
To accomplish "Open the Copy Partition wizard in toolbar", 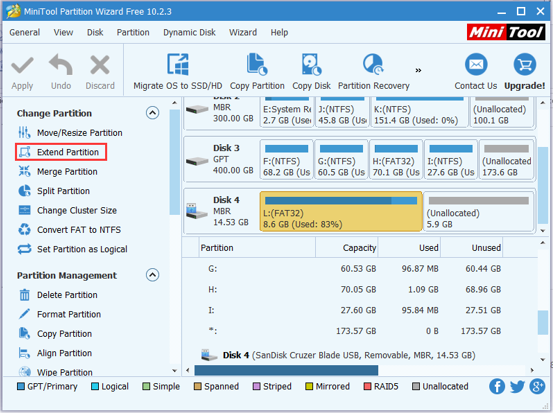I will (257, 71).
